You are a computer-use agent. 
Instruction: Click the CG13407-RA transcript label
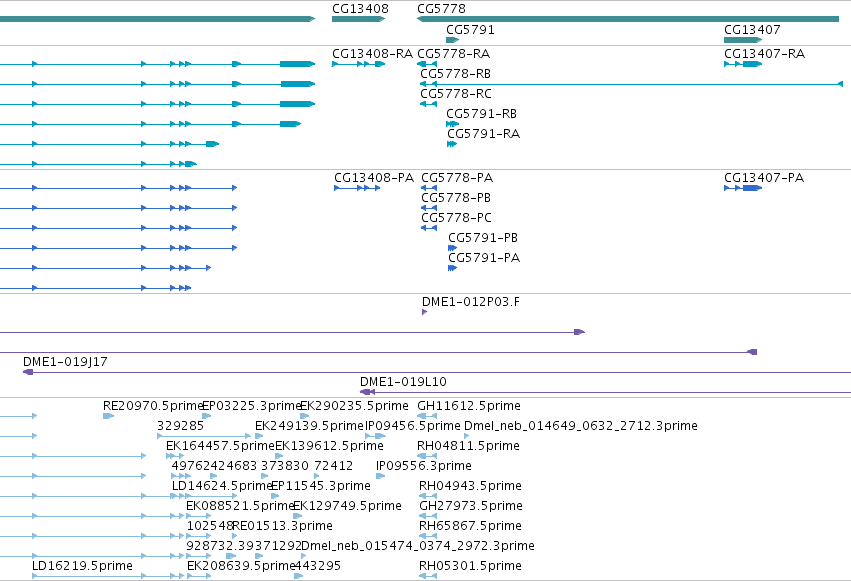(x=765, y=54)
